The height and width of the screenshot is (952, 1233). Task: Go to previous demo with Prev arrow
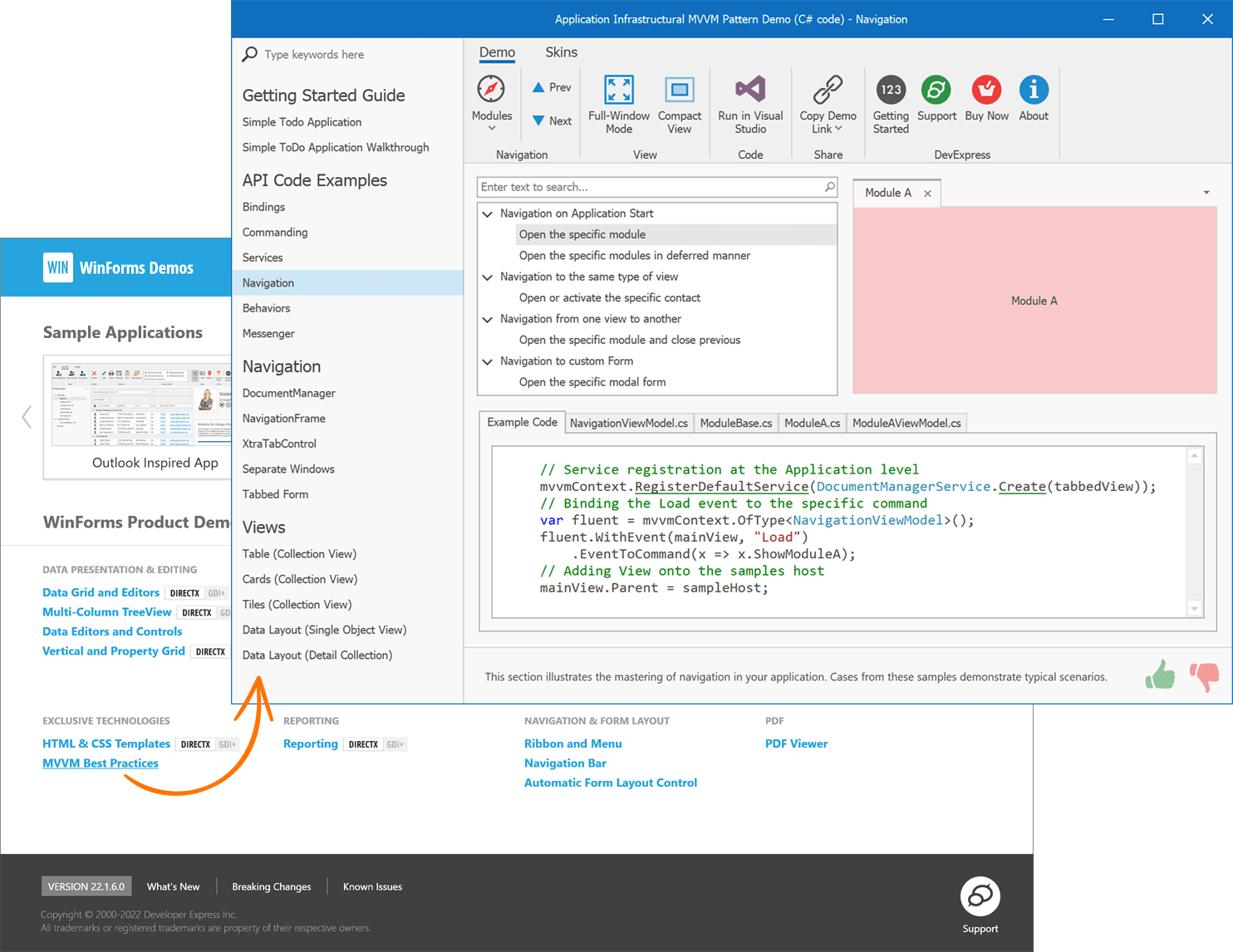(550, 86)
